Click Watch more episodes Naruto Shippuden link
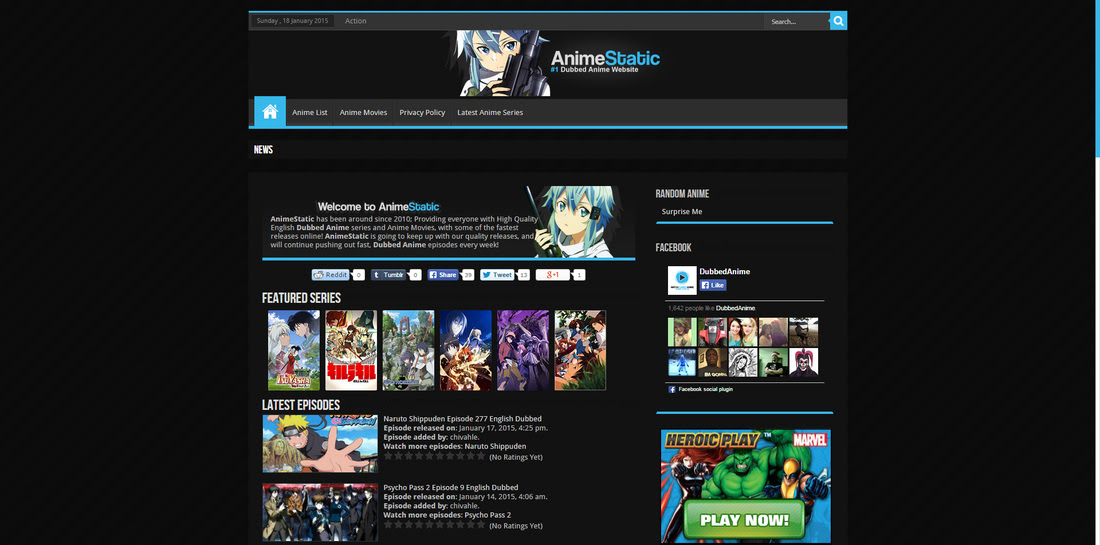The height and width of the screenshot is (545, 1100). [x=495, y=446]
